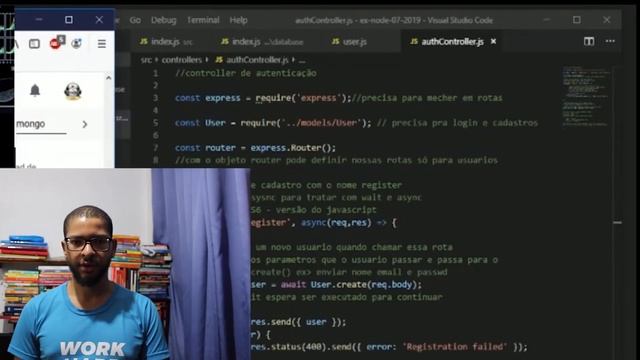This screenshot has height=360, width=640.
Task: Click line number 5 in gutter
Action: click(x=156, y=123)
